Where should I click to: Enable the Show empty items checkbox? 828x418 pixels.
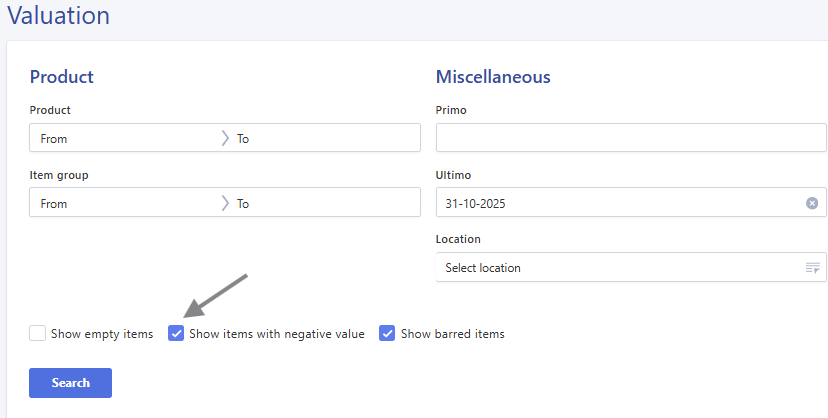[x=38, y=334]
